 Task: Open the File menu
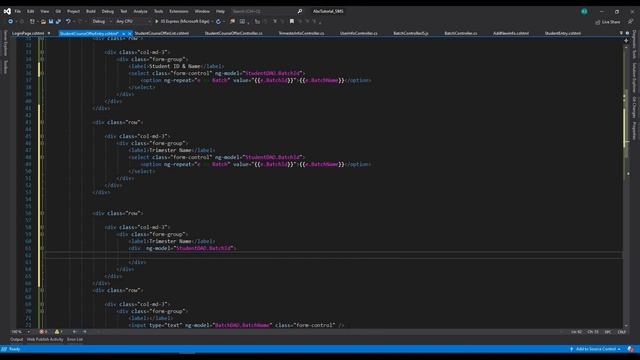pos(18,11)
